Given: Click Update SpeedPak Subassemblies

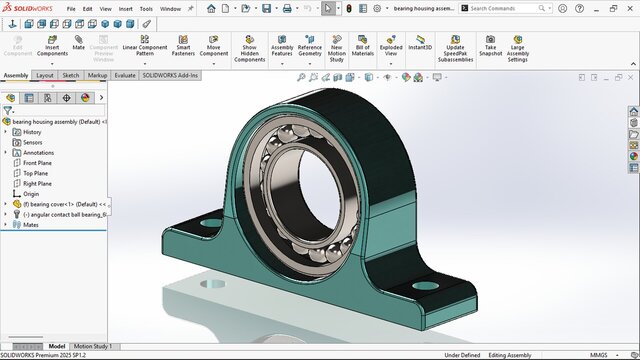Looking at the screenshot, I should [x=455, y=49].
